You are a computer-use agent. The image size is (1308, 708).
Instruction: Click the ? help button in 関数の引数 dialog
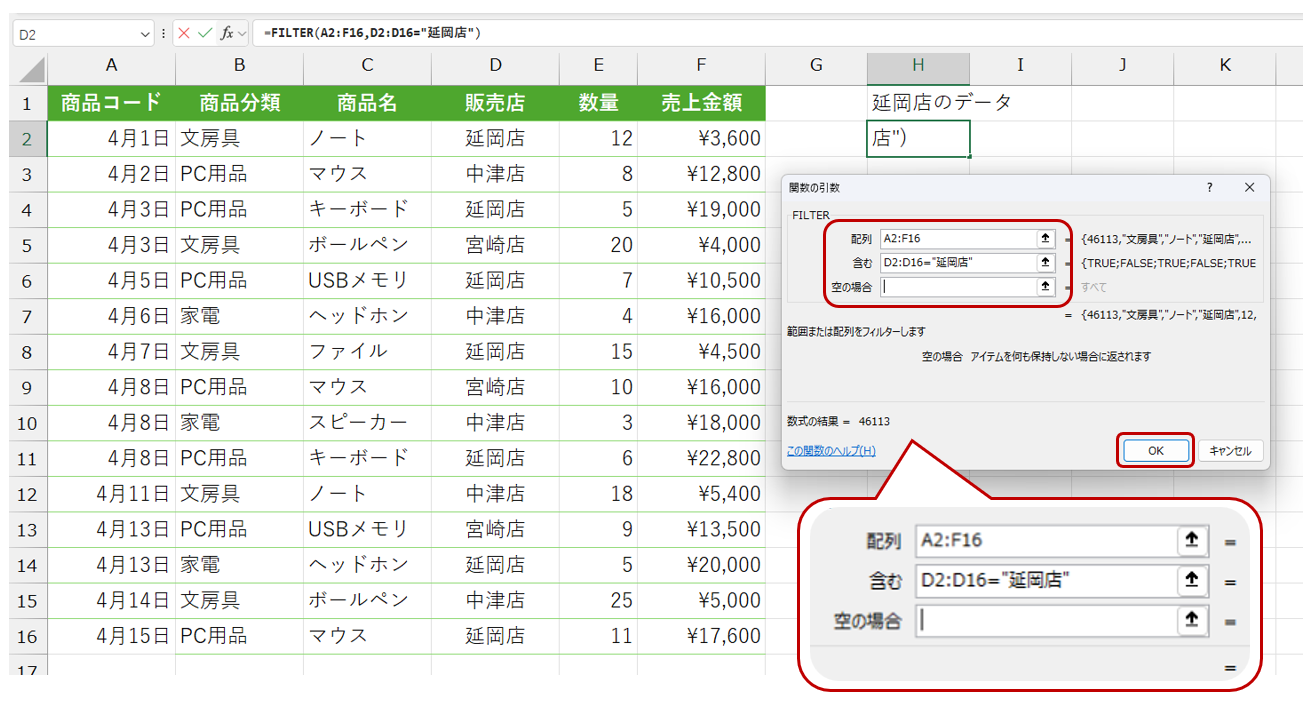point(1210,187)
